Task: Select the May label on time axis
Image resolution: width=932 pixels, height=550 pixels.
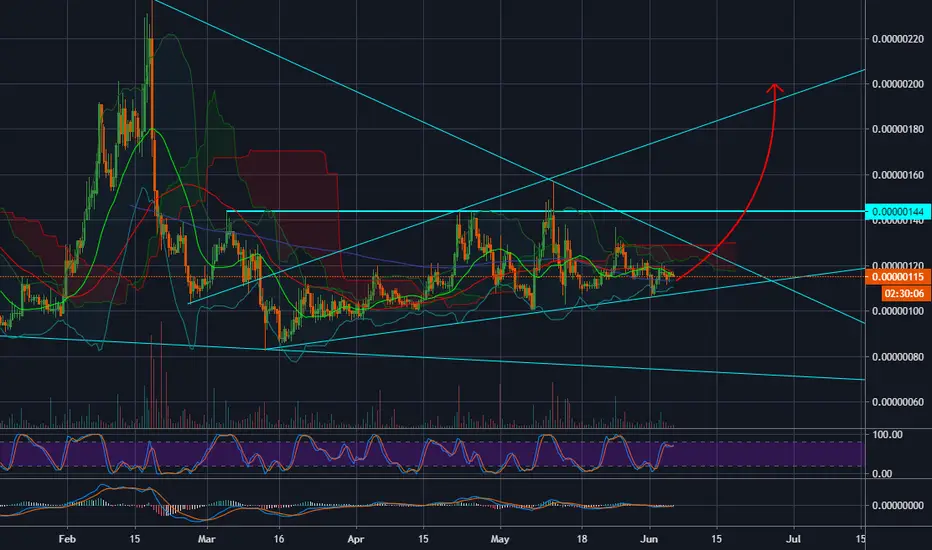Action: coord(500,539)
